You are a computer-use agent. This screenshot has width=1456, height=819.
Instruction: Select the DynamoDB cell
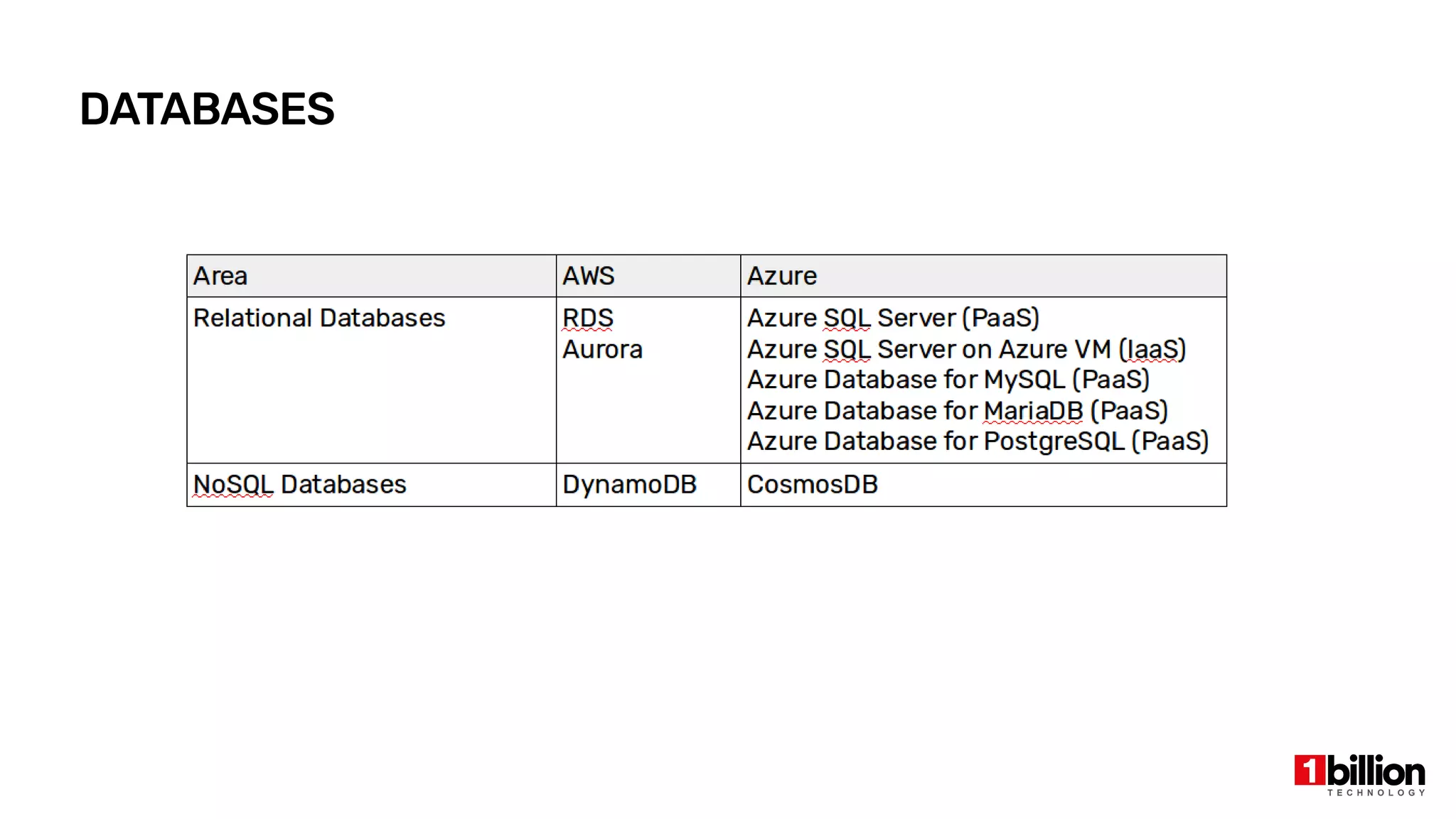coord(630,484)
